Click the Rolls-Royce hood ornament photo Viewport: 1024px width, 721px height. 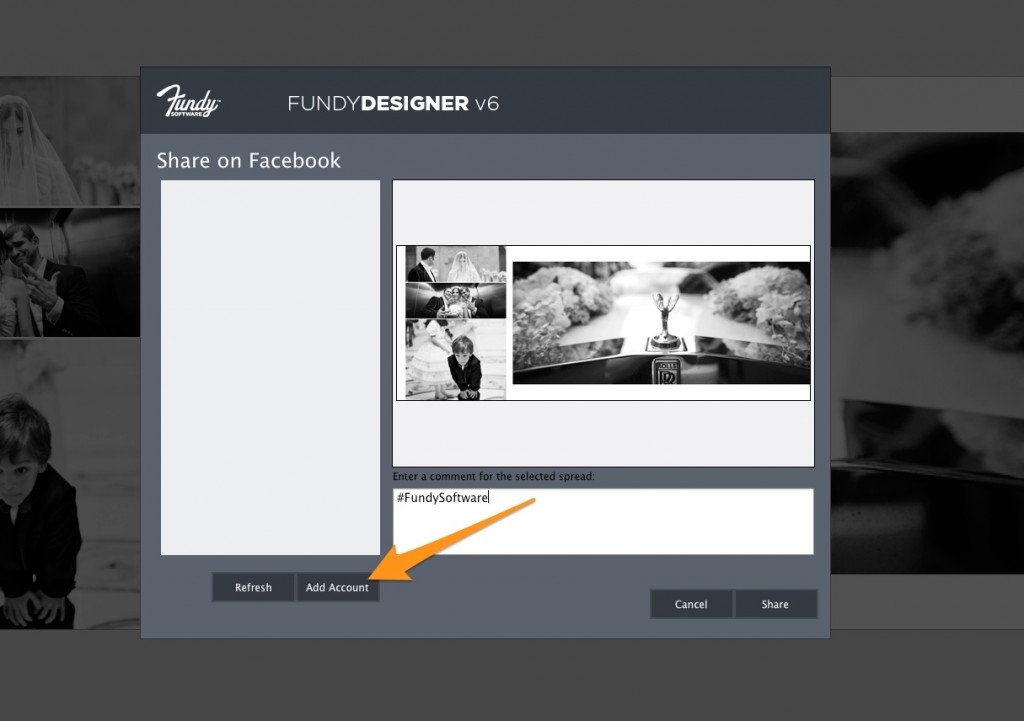coord(662,323)
